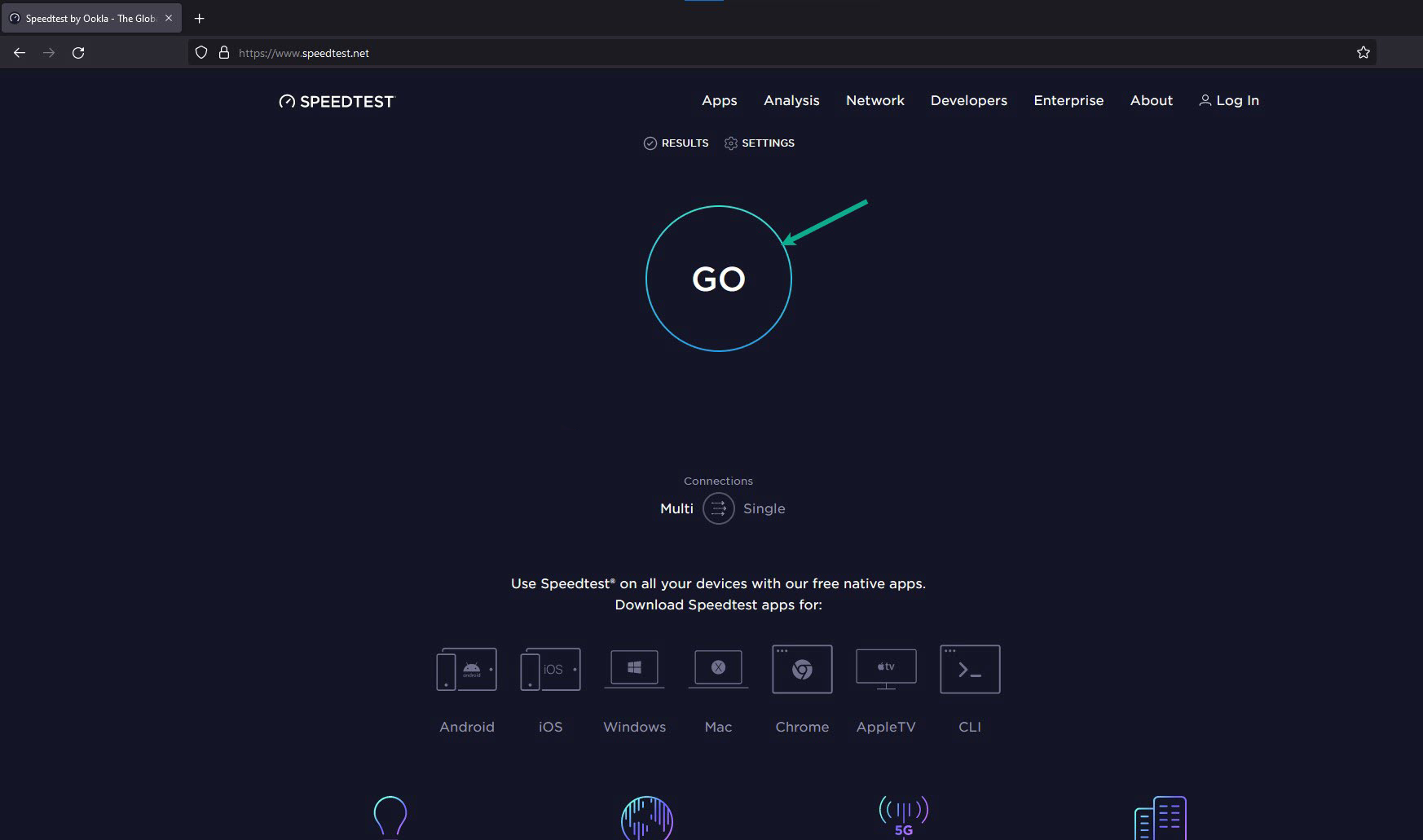
Task: Go back in browser history
Action: point(20,52)
